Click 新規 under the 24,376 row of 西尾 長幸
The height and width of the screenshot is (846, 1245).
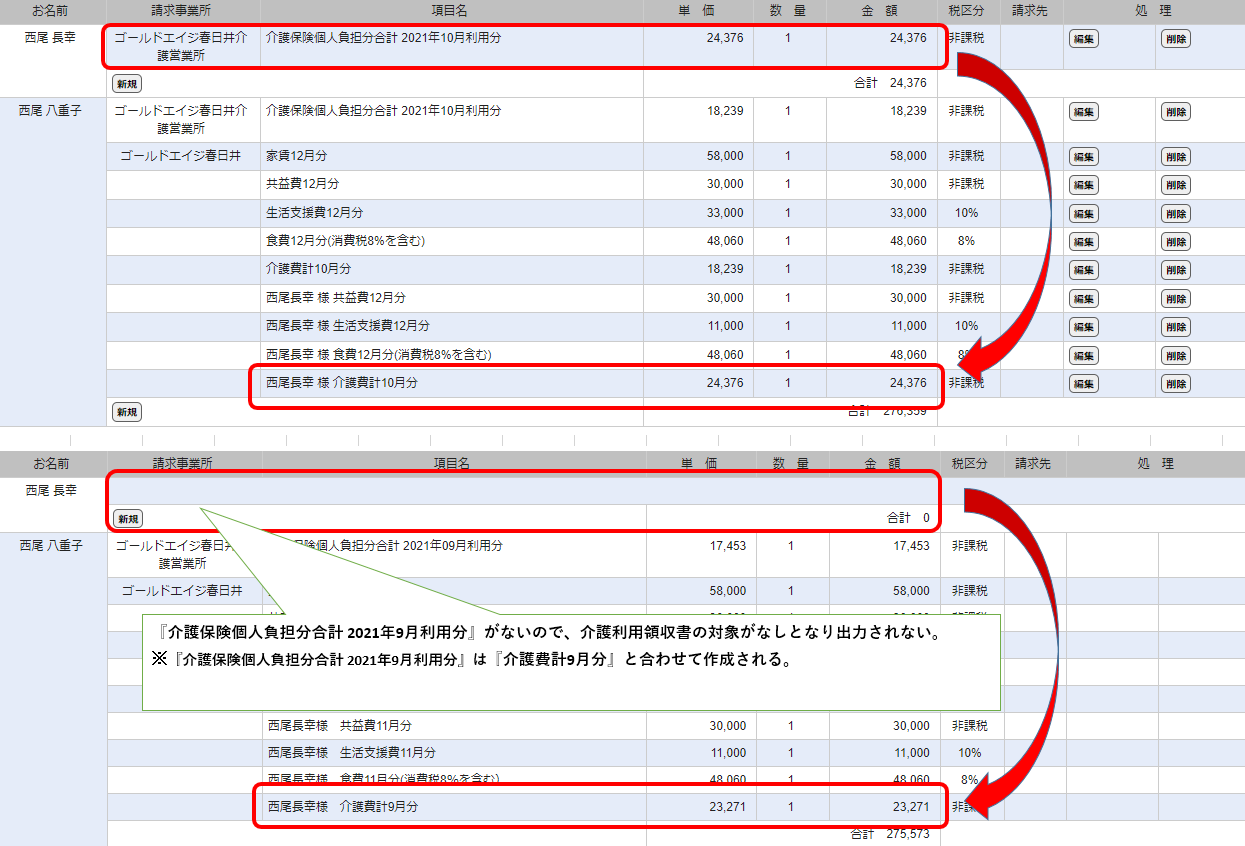(x=126, y=84)
